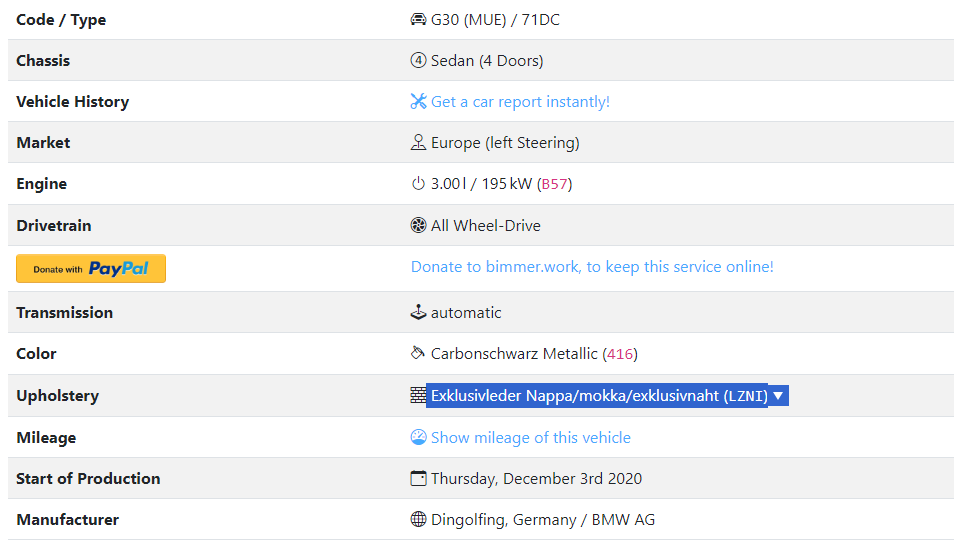Click the power icon beside engine specs
954x553 pixels.
point(418,184)
